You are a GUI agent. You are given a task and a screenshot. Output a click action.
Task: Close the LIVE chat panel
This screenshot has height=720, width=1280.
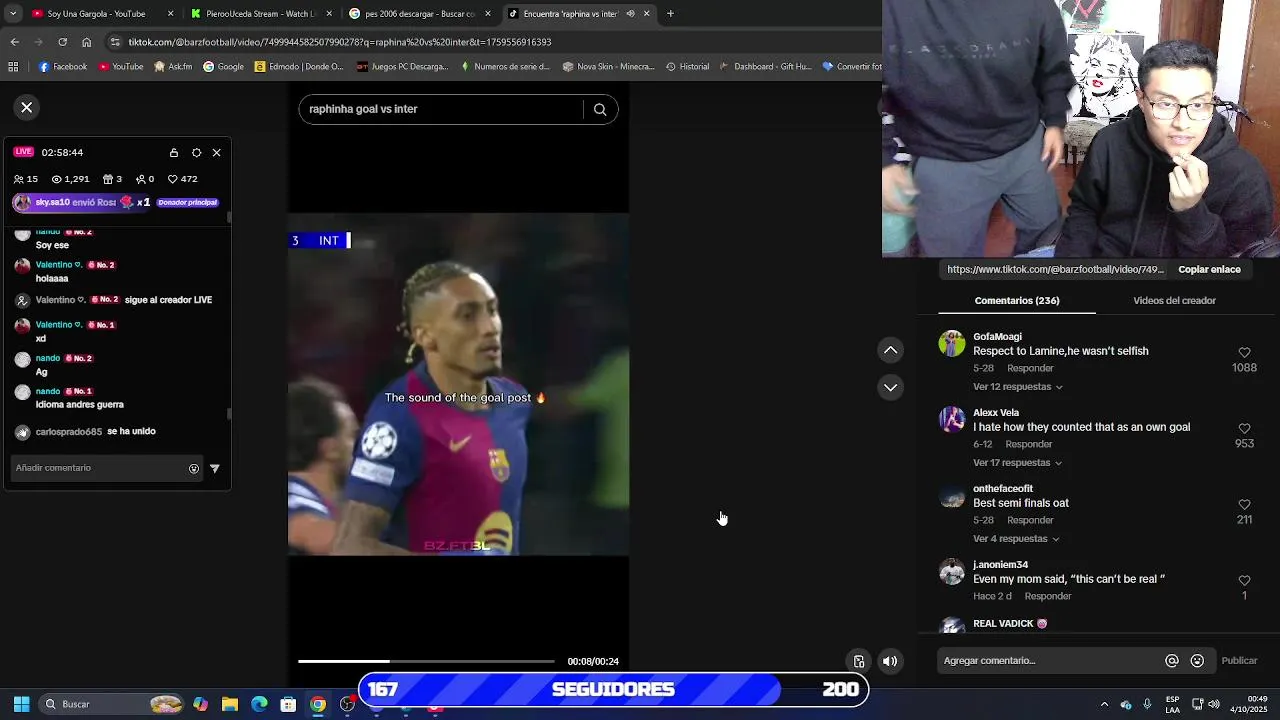tap(216, 153)
